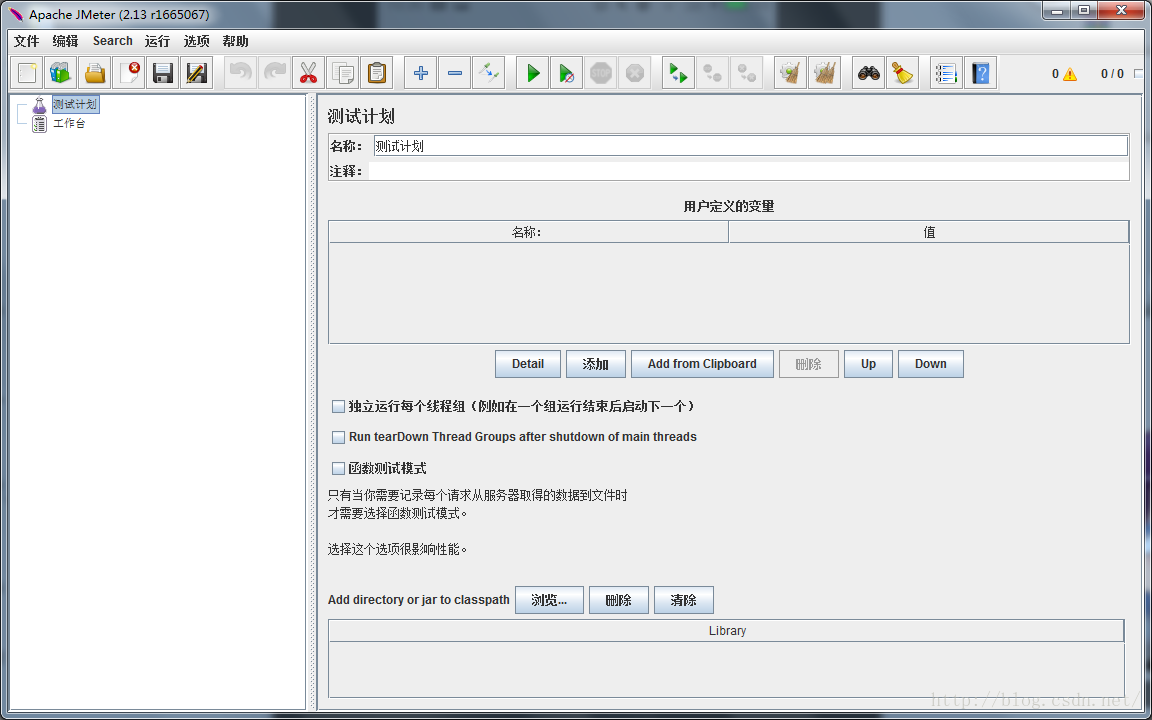1152x720 pixels.
Task: Click the greyed Shutdown icon
Action: point(634,73)
